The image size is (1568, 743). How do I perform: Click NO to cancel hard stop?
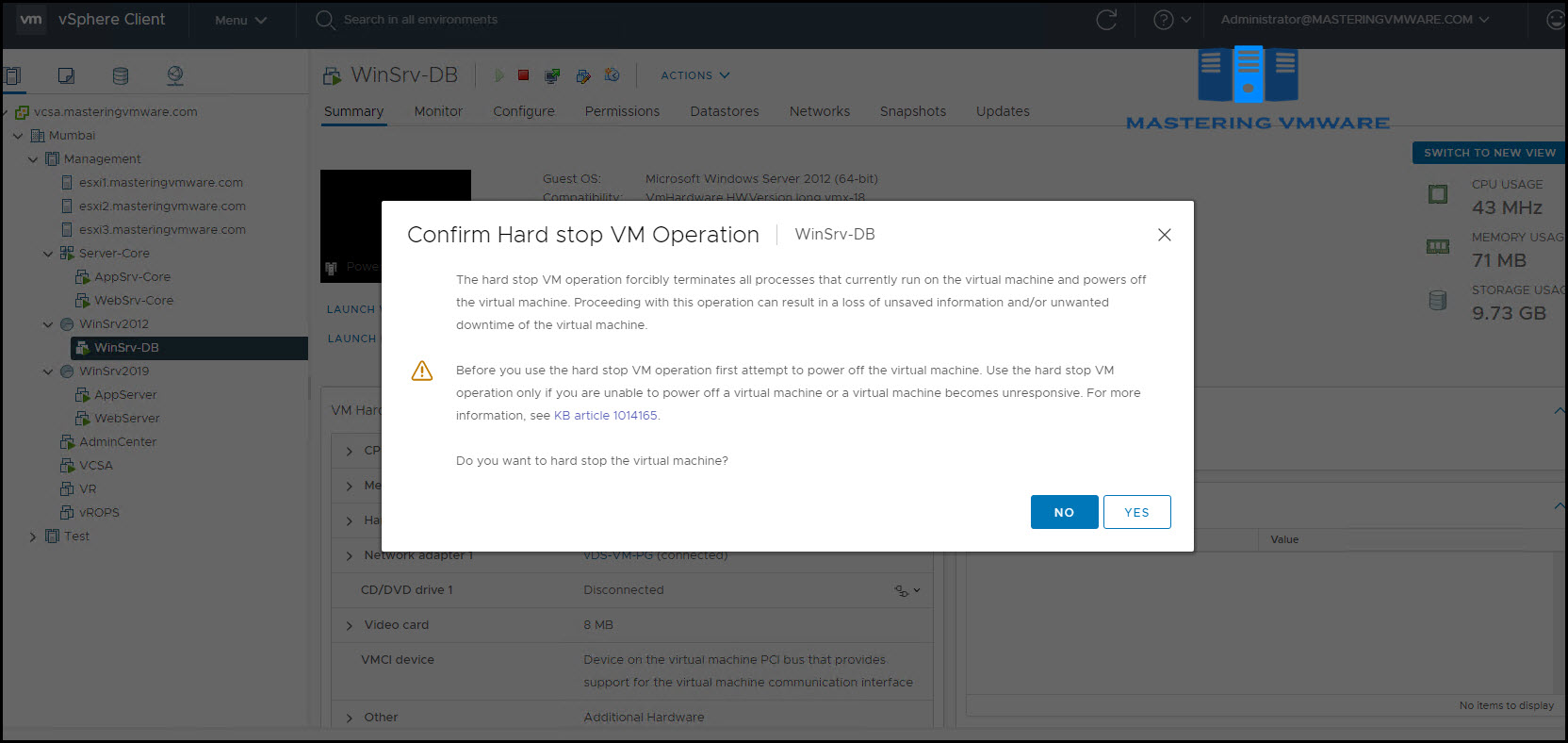pyautogui.click(x=1064, y=512)
